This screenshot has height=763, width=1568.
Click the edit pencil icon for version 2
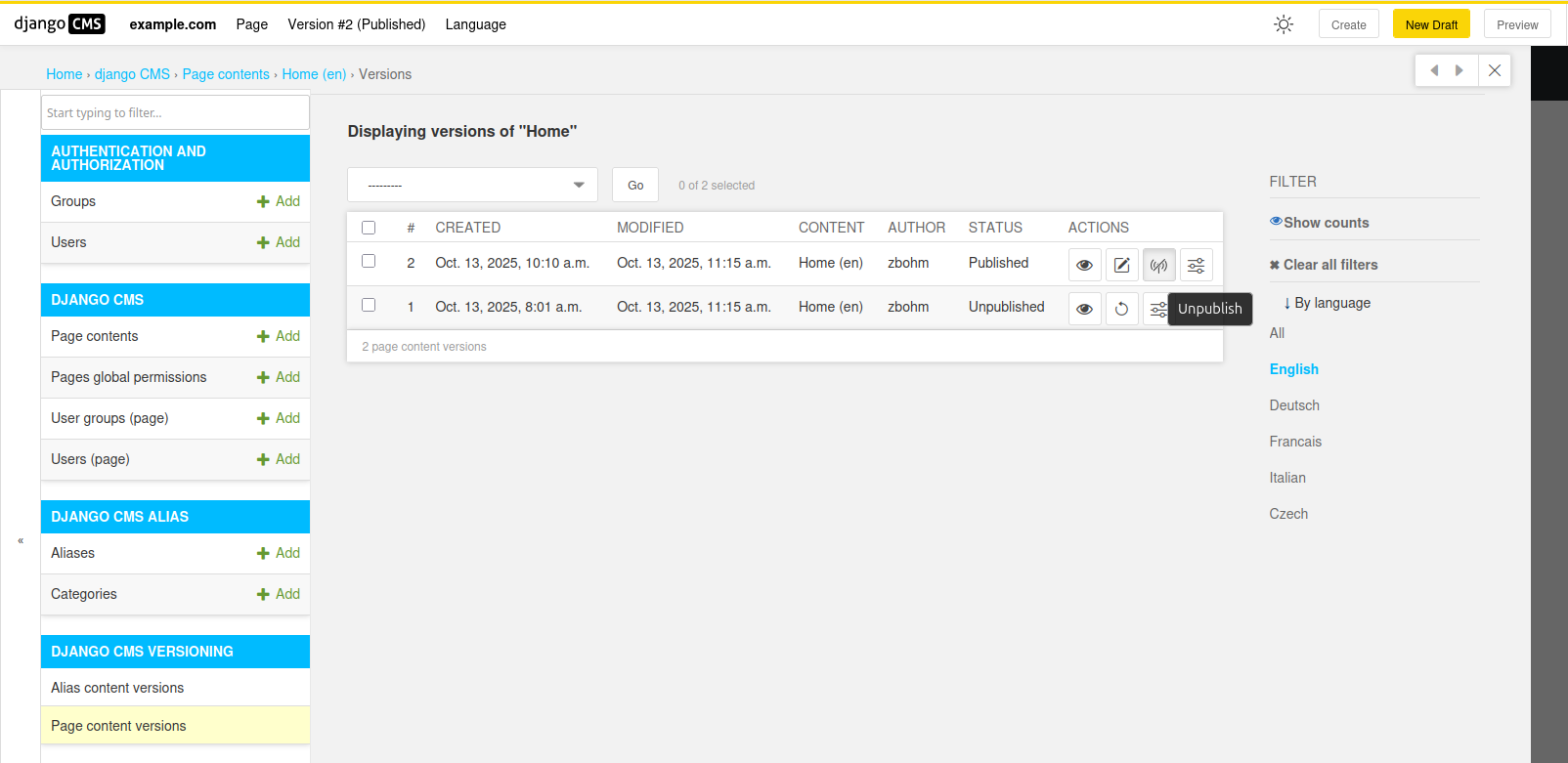pyautogui.click(x=1121, y=265)
